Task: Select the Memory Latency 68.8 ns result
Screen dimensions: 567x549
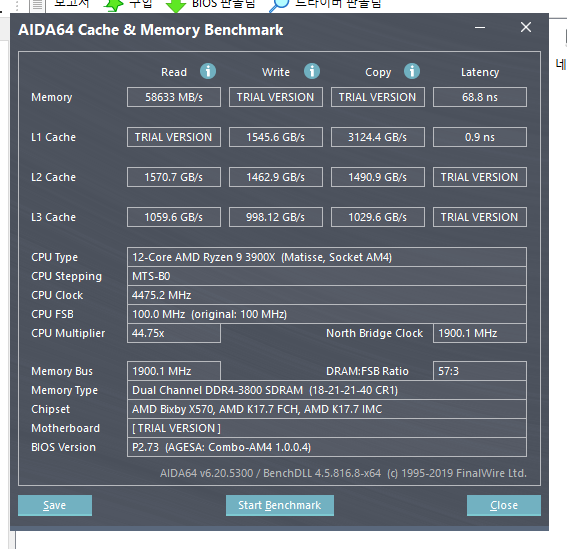Action: [480, 97]
